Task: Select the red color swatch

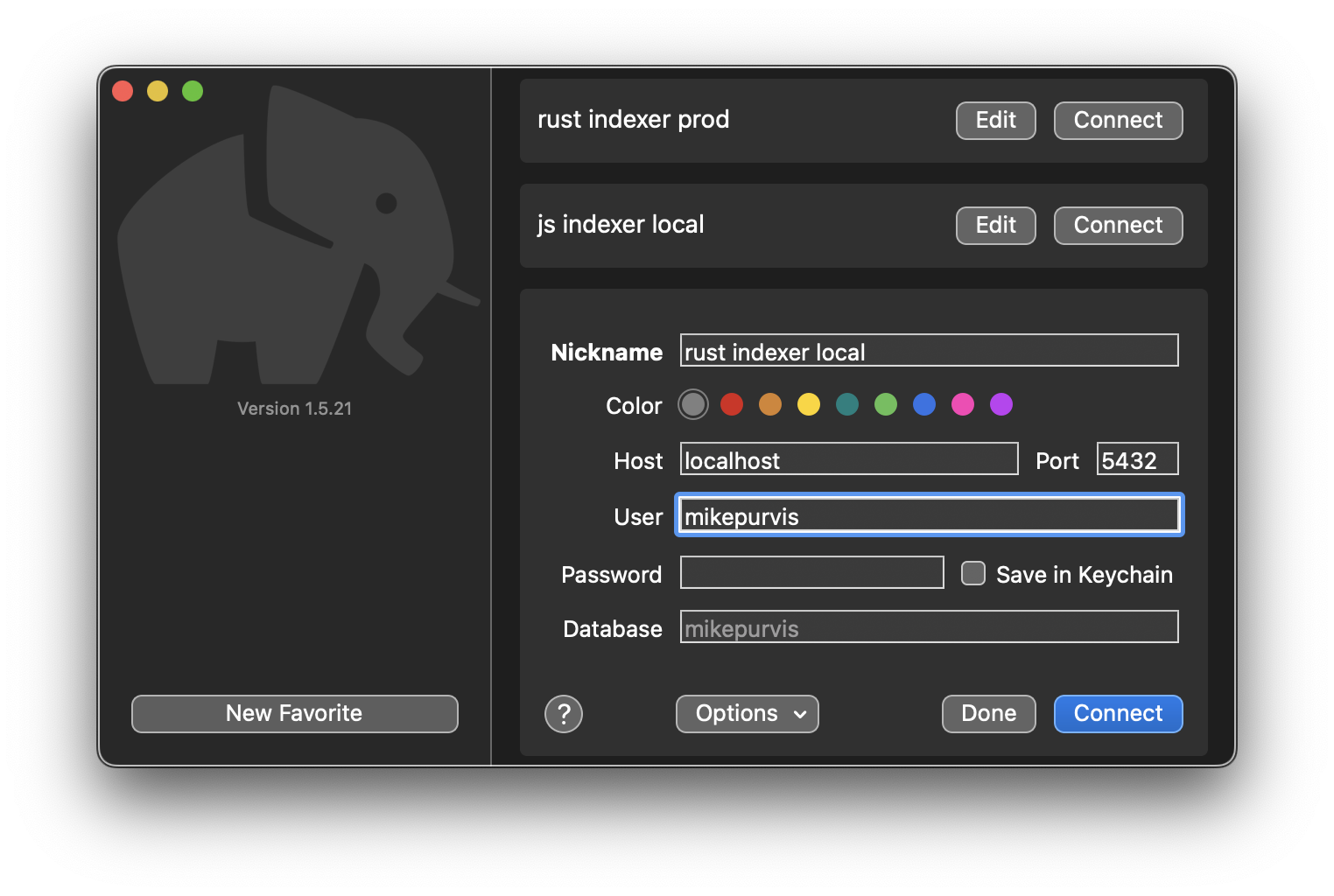Action: [x=732, y=404]
